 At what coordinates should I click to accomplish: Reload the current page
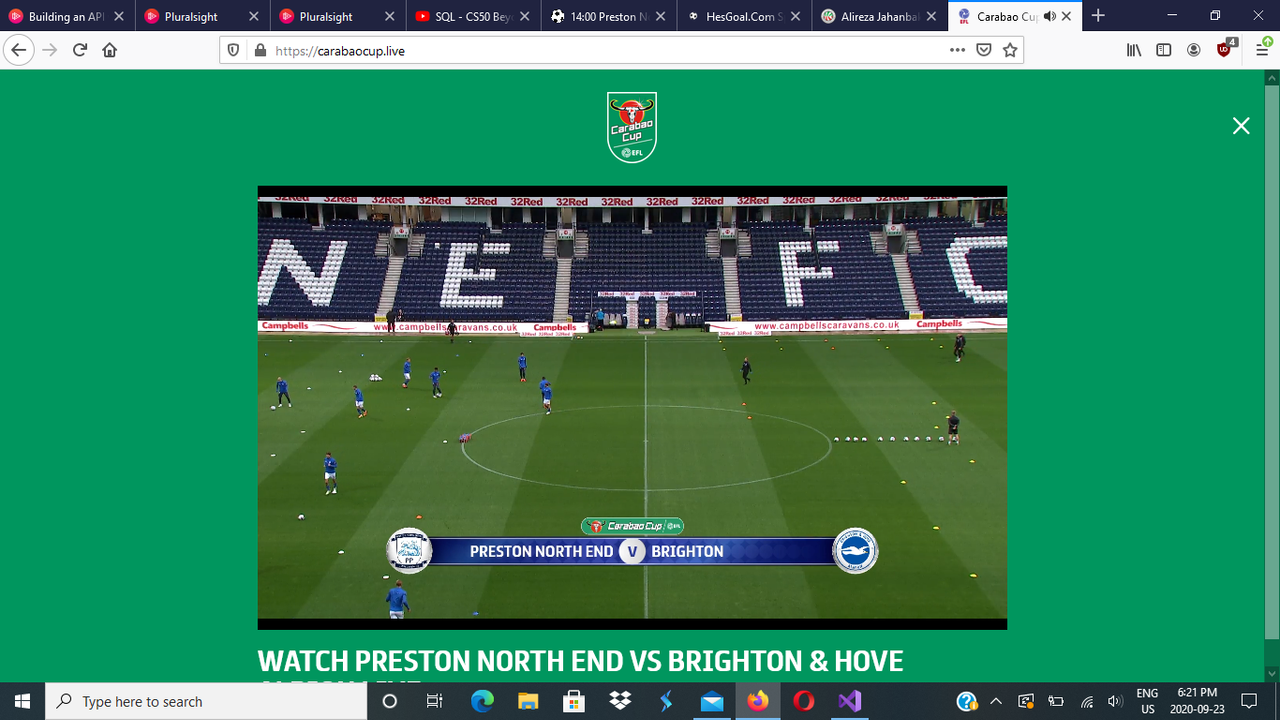click(80, 50)
